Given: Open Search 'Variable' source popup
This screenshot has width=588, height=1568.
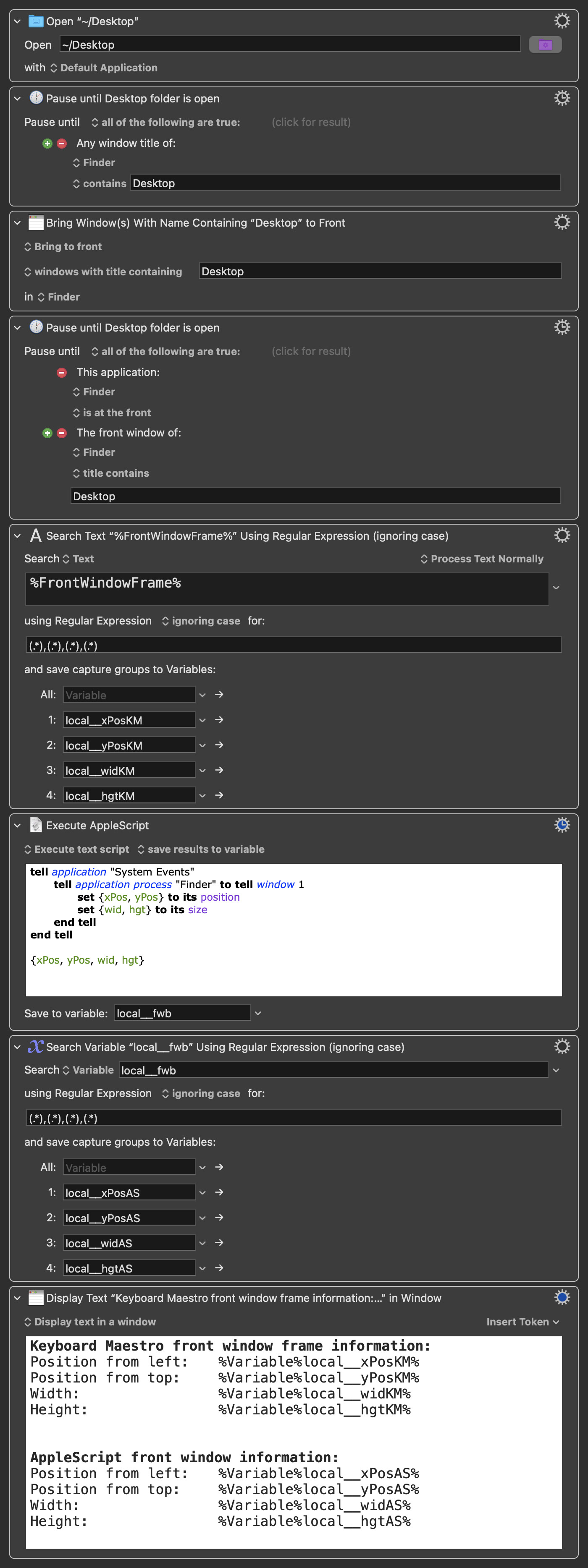Looking at the screenshot, I should (x=88, y=1069).
